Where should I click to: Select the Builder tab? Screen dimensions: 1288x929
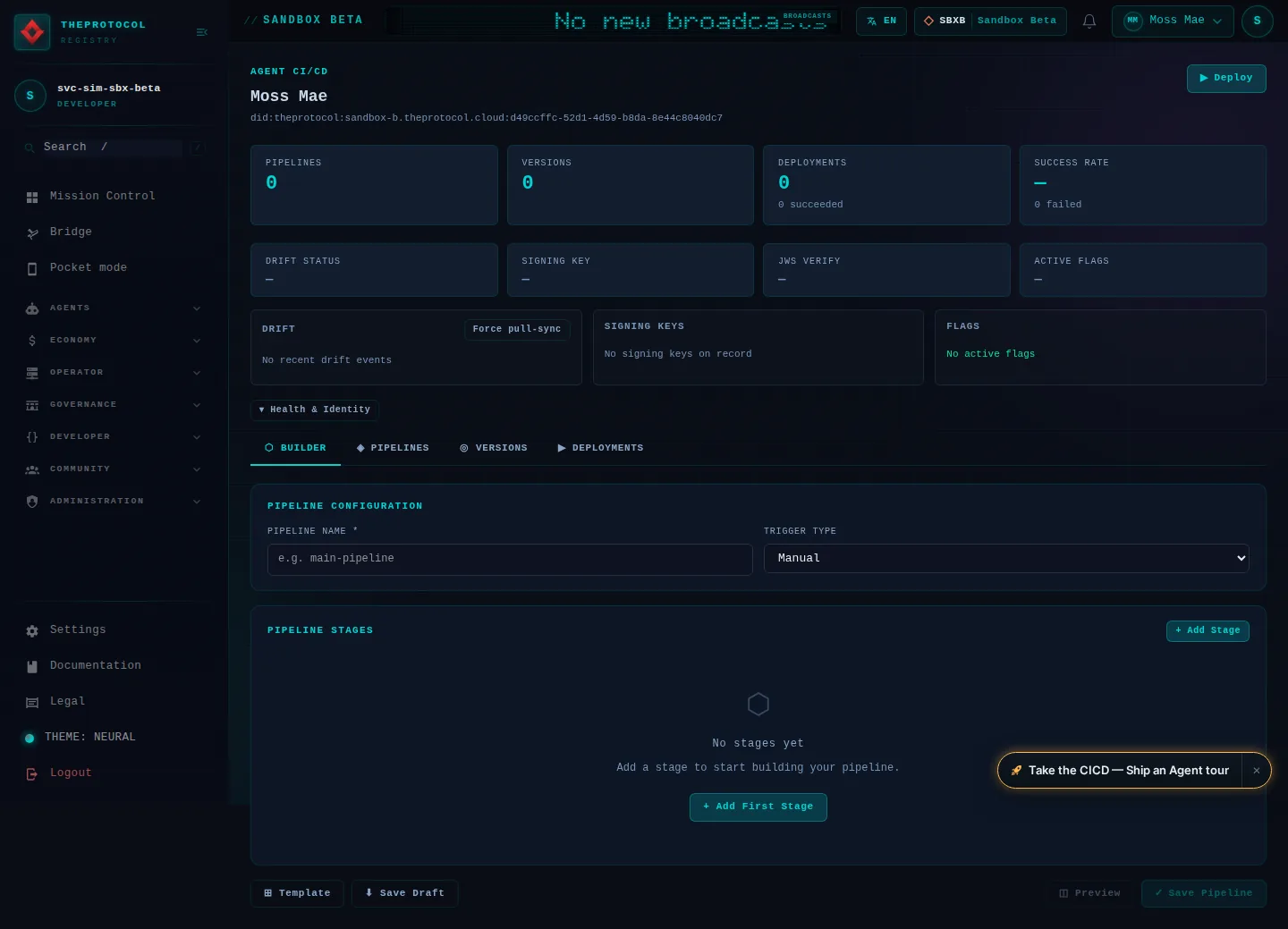[x=295, y=448]
